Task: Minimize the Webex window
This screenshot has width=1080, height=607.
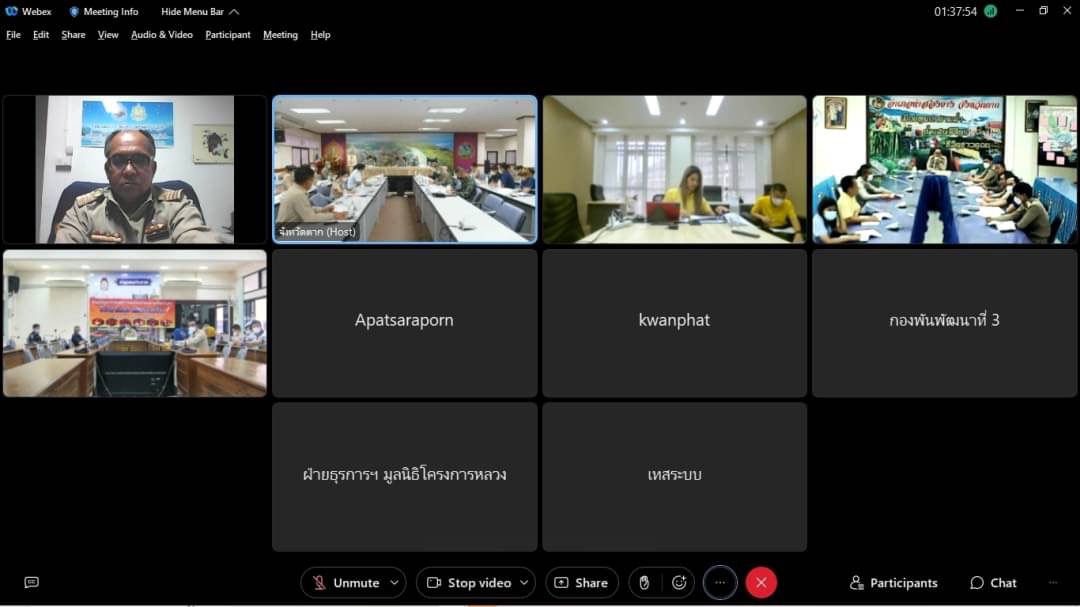Action: pyautogui.click(x=1020, y=10)
